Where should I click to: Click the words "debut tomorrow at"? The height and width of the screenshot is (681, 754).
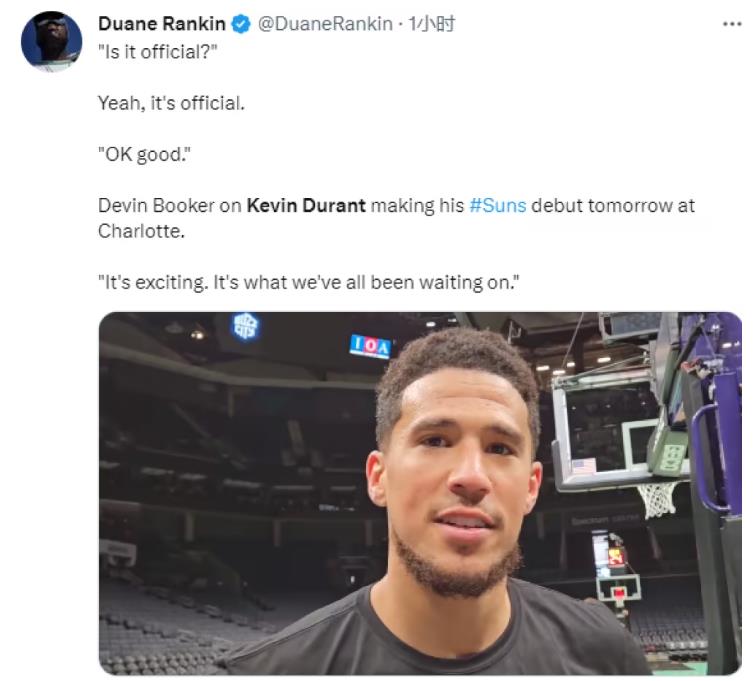click(612, 206)
